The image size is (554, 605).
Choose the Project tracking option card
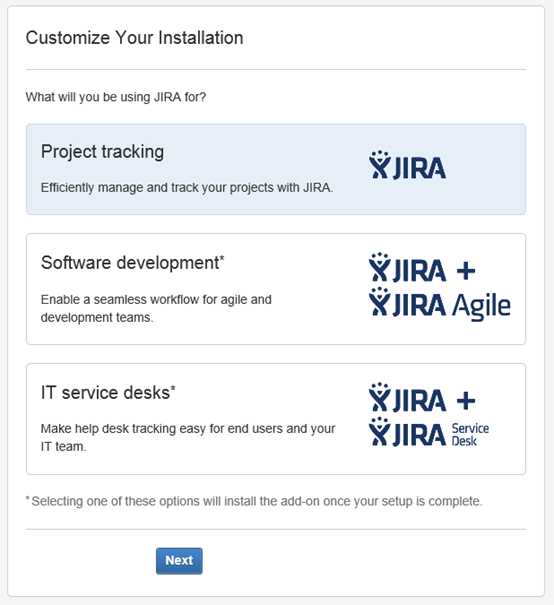(x=276, y=169)
